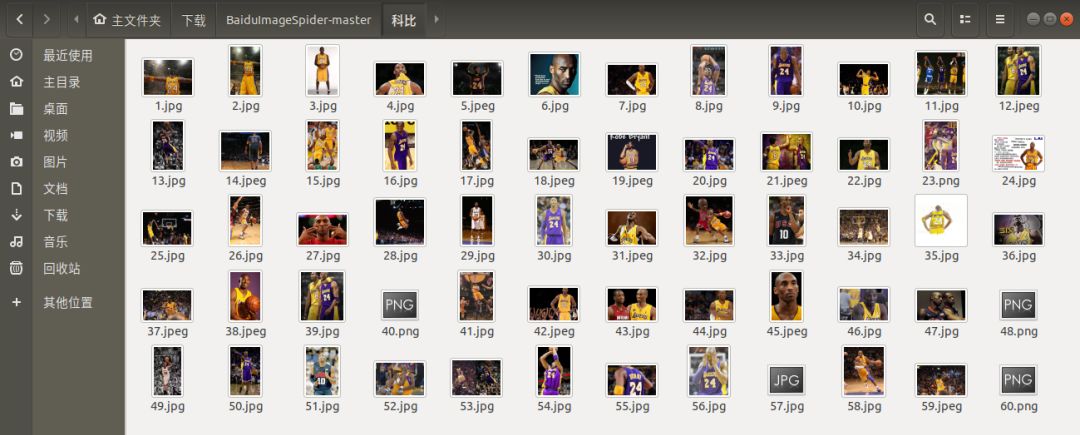The image size is (1080, 435).
Task: Click file name 30.jpg
Action: [554, 256]
